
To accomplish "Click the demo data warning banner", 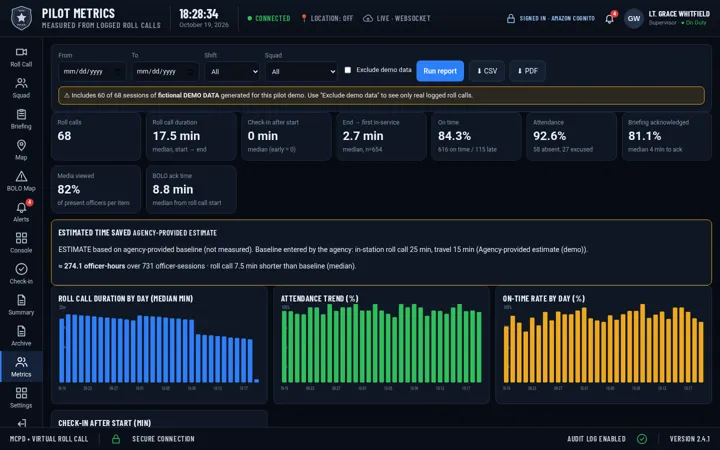I will [x=381, y=96].
